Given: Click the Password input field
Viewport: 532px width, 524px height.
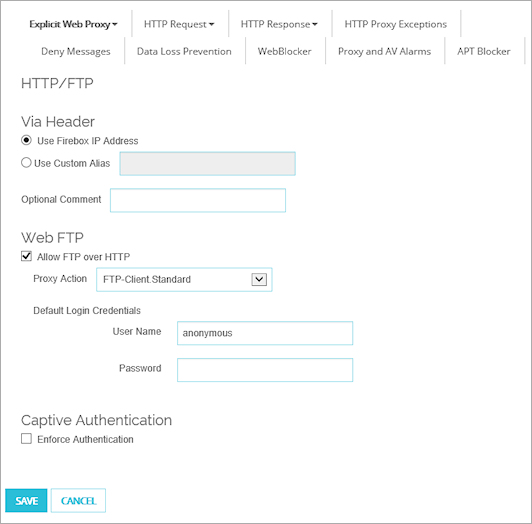Looking at the screenshot, I should click(265, 370).
